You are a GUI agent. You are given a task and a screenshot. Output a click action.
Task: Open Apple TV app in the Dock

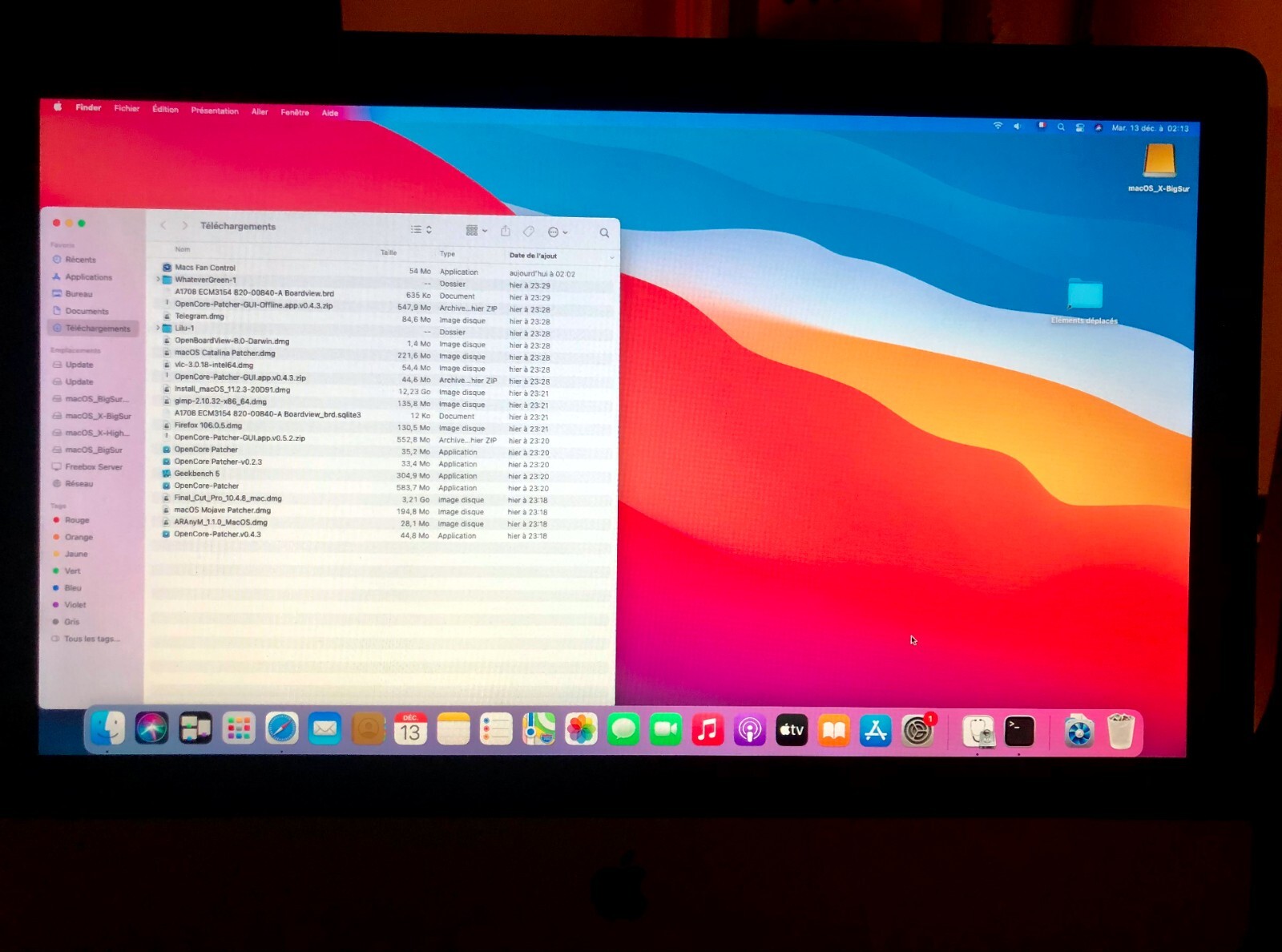(792, 730)
